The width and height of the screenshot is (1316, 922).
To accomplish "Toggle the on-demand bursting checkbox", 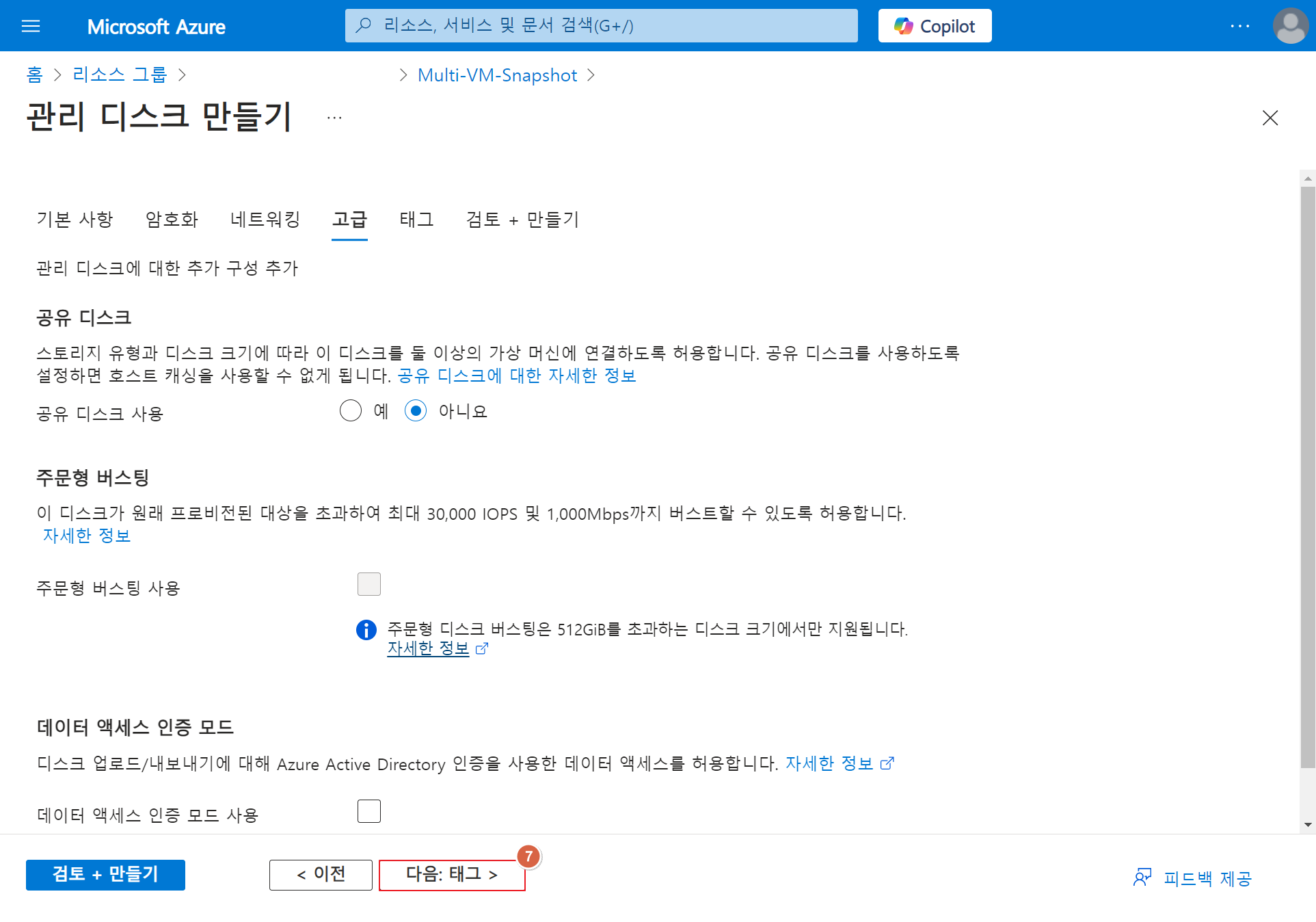I will click(x=369, y=584).
